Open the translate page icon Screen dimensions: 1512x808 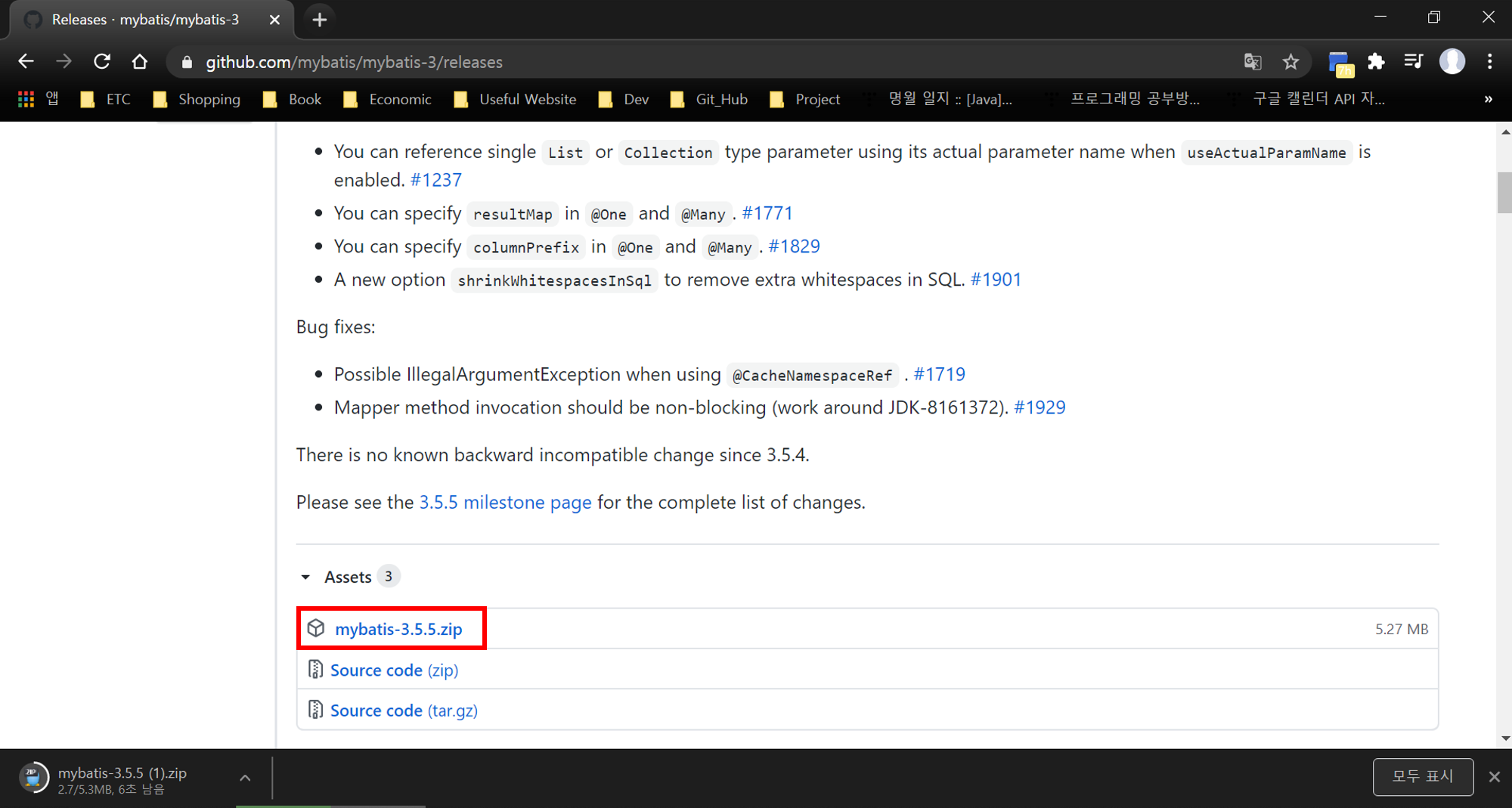point(1253,62)
